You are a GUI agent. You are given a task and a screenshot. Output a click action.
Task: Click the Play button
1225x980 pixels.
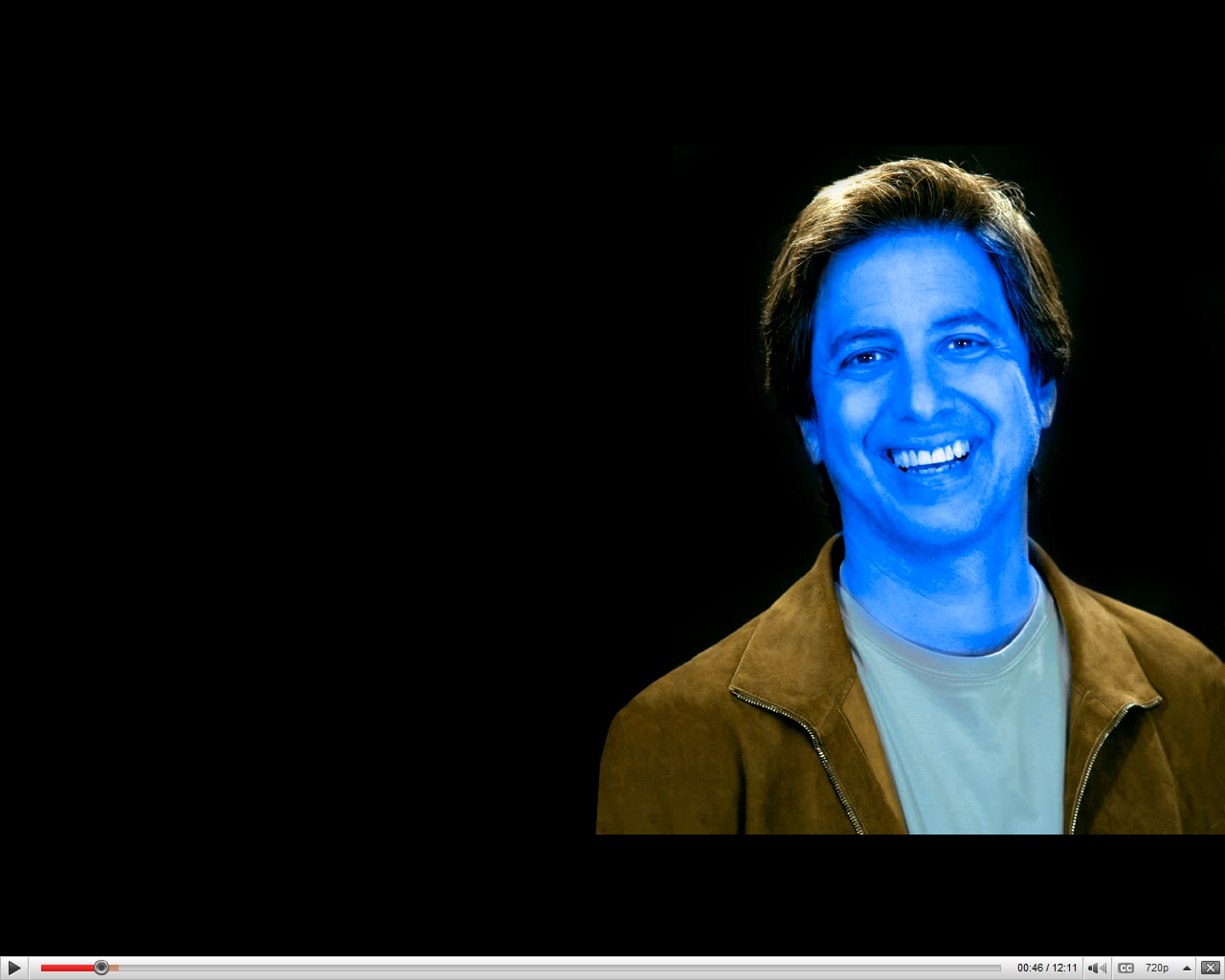(14, 969)
